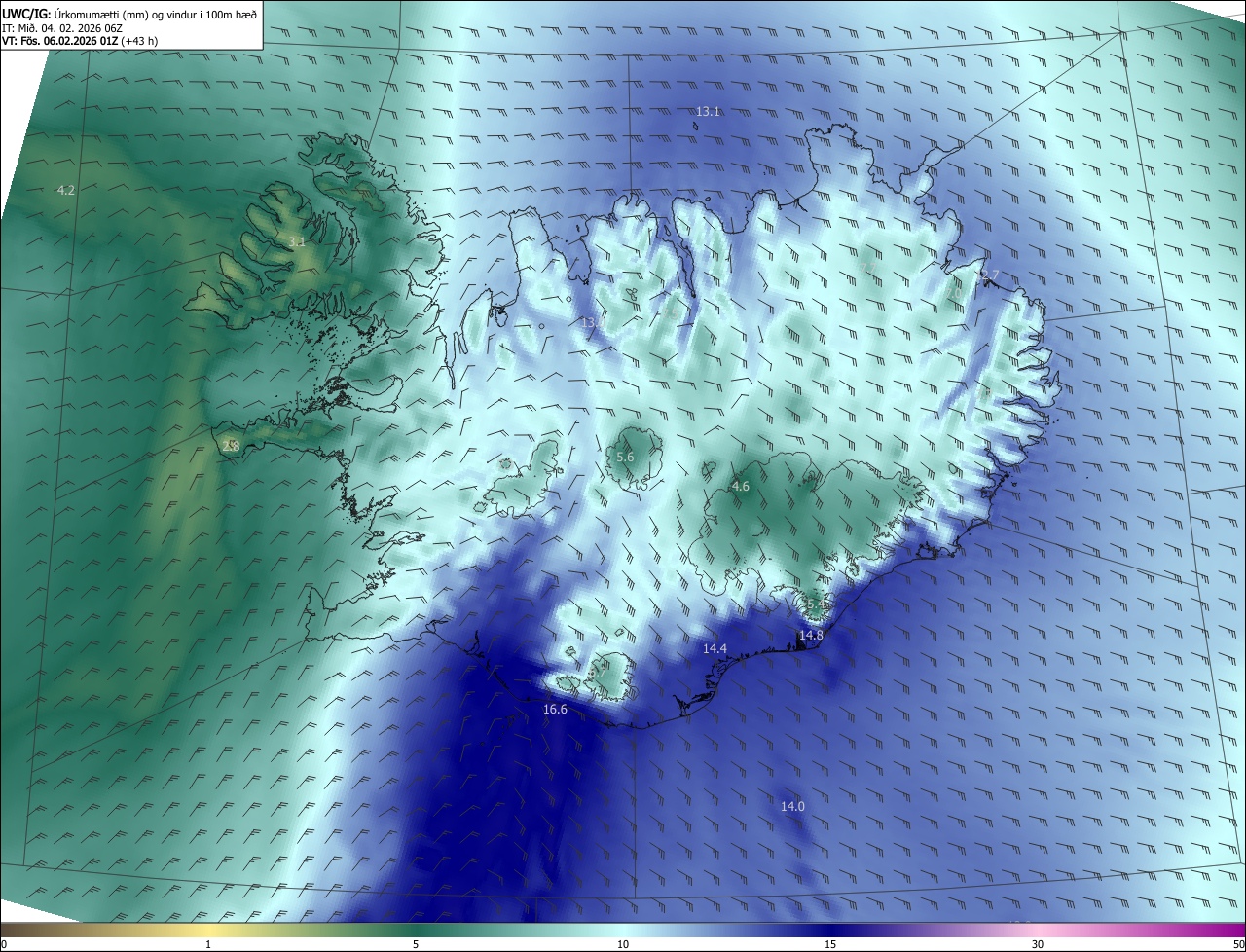Click the 5.6 value on Hofsjökull glacier
Image resolution: width=1246 pixels, height=952 pixels.
tap(625, 458)
